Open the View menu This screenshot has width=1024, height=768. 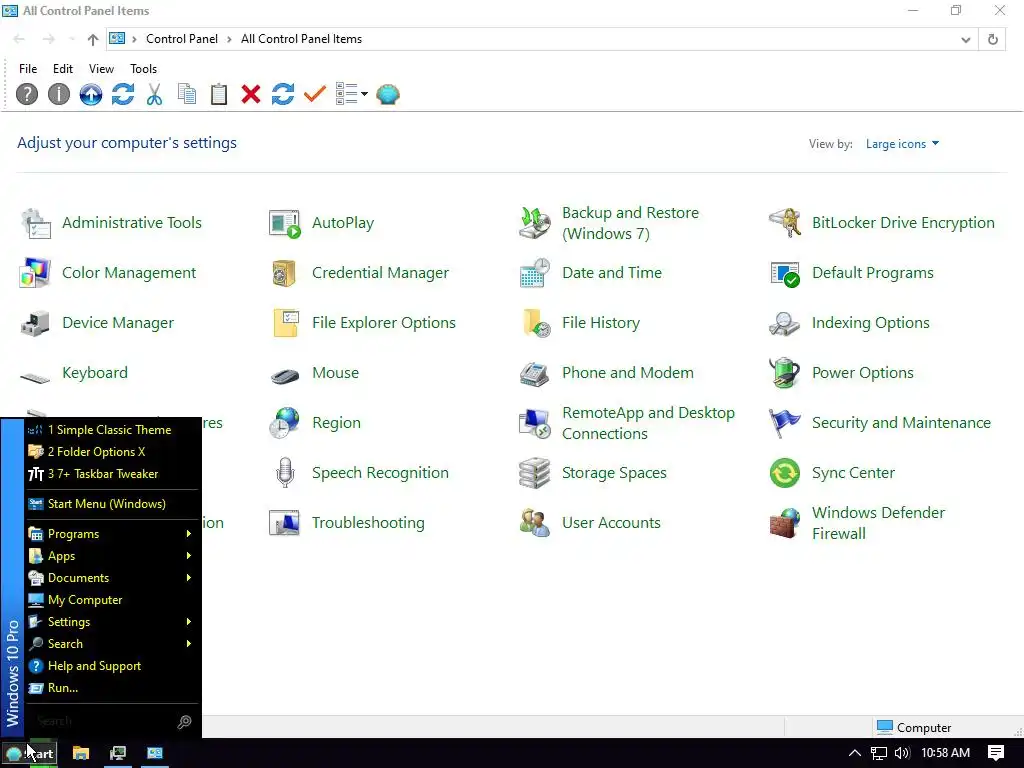(x=101, y=69)
